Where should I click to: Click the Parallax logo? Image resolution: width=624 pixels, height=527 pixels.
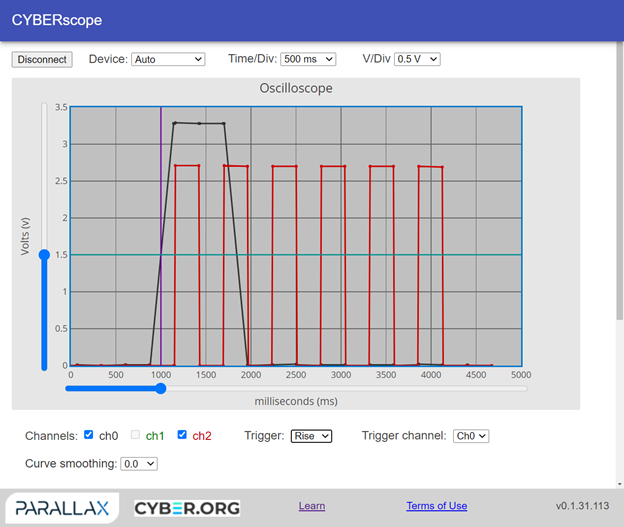pyautogui.click(x=62, y=508)
